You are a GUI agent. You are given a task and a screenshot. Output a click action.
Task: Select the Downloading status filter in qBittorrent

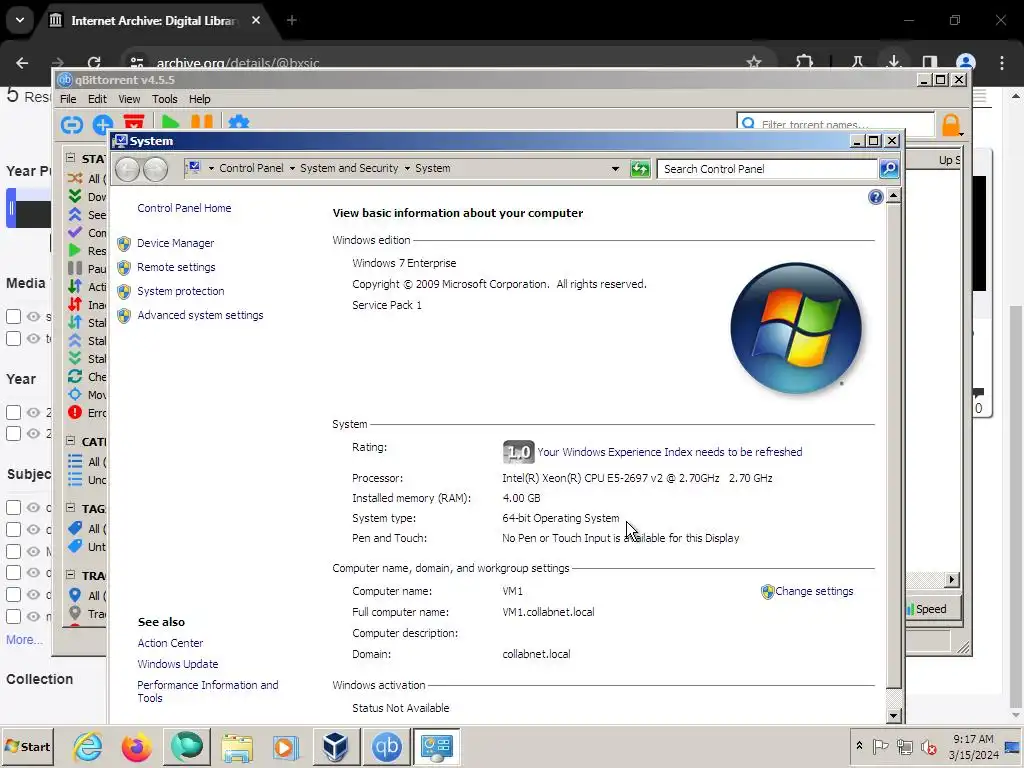click(x=87, y=197)
